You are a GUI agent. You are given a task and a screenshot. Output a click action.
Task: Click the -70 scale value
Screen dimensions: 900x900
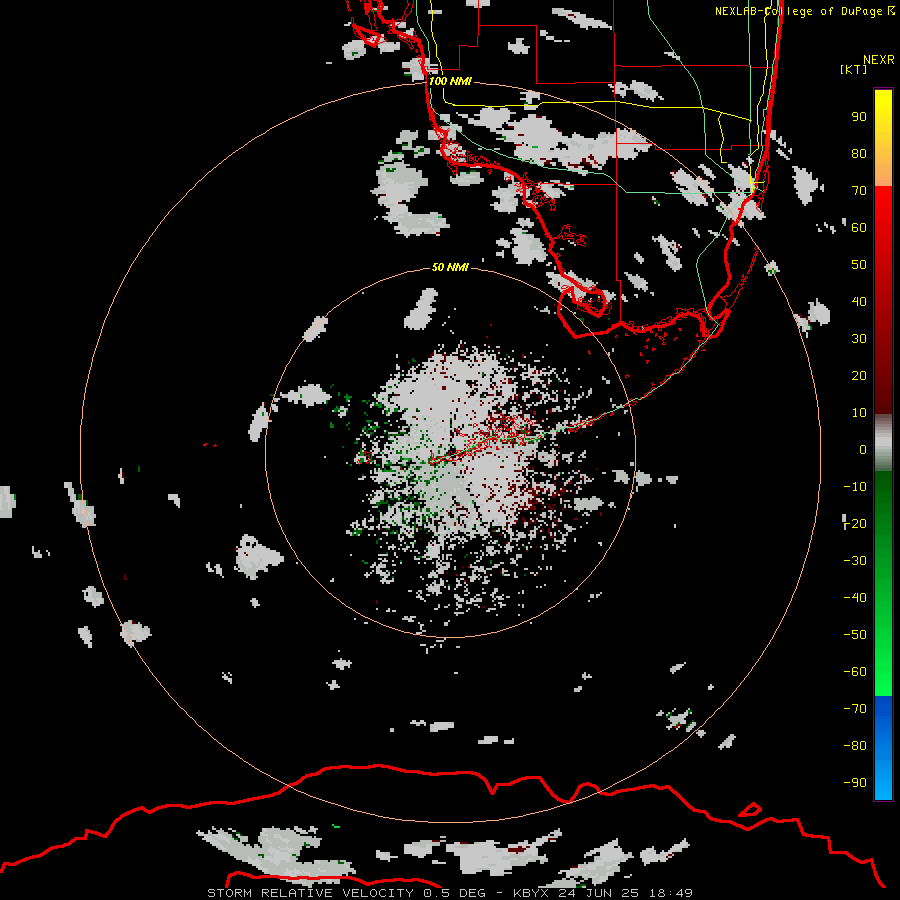coord(855,709)
